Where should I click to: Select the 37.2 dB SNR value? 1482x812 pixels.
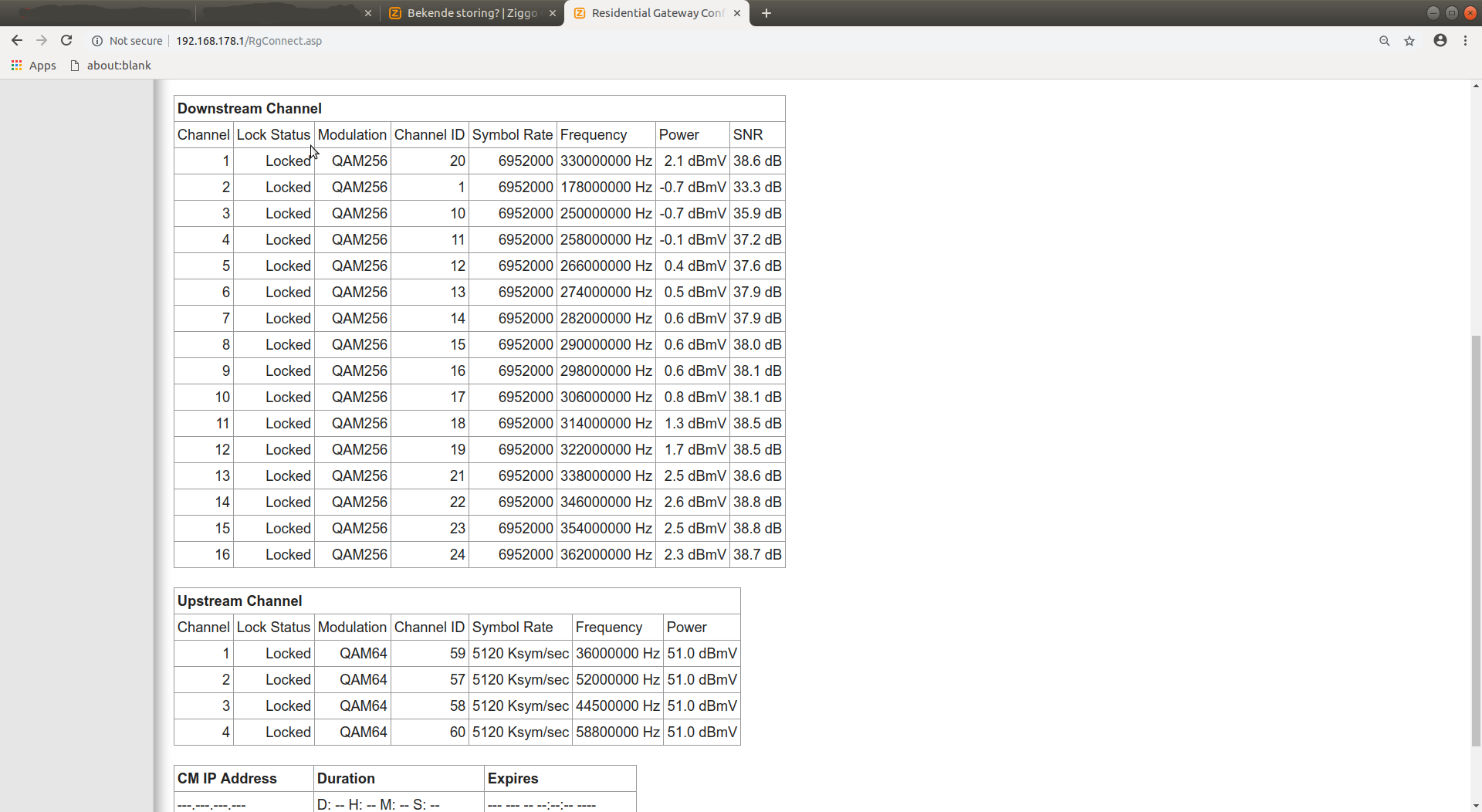tap(757, 240)
